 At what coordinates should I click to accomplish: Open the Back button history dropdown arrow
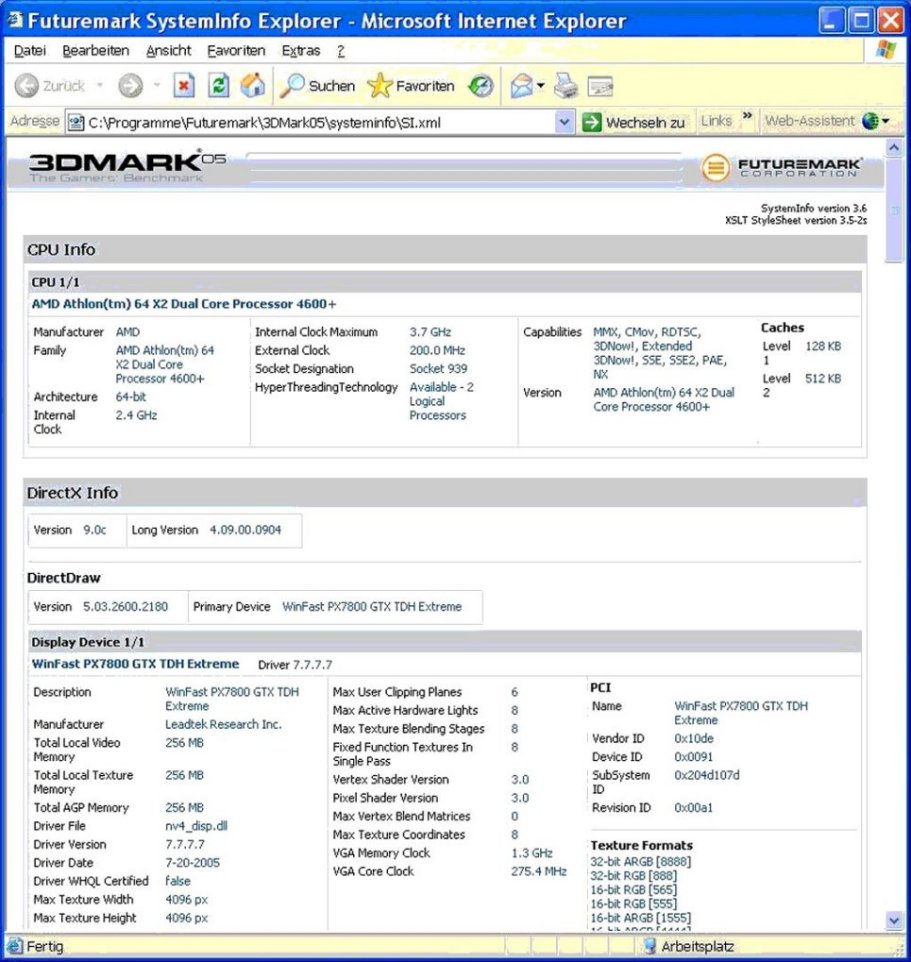point(99,85)
